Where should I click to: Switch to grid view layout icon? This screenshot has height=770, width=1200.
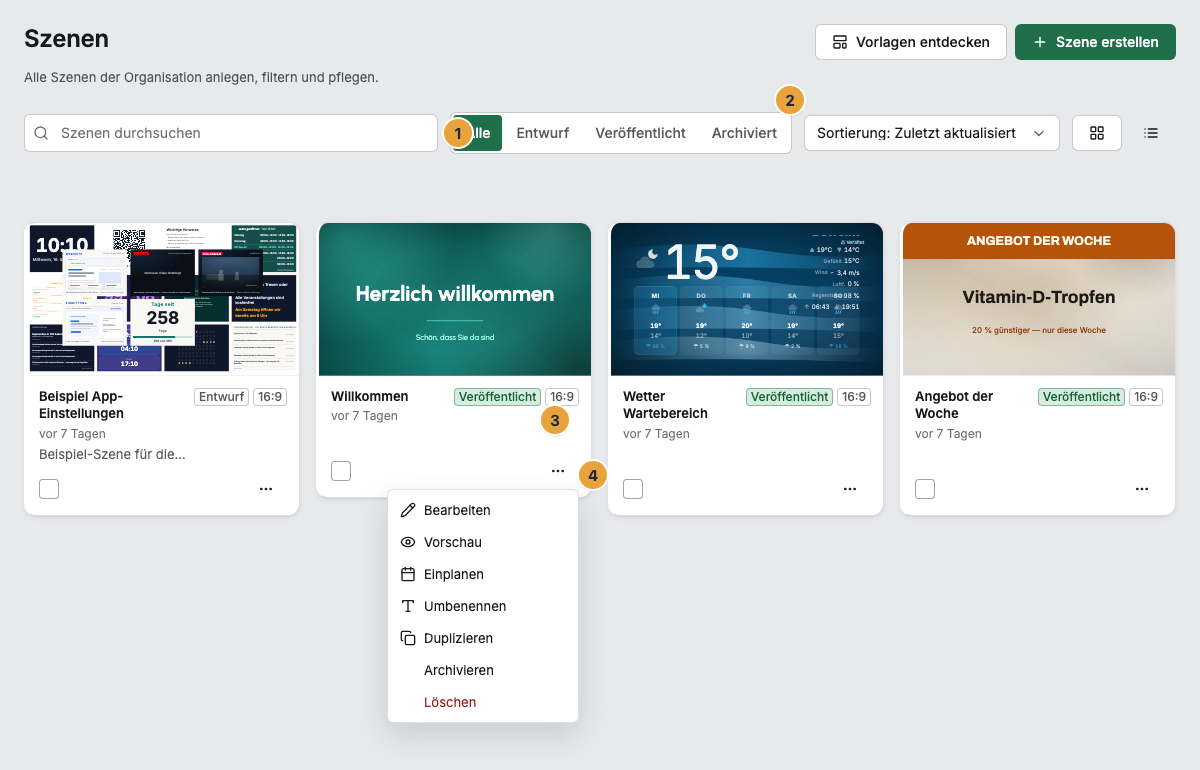point(1097,133)
